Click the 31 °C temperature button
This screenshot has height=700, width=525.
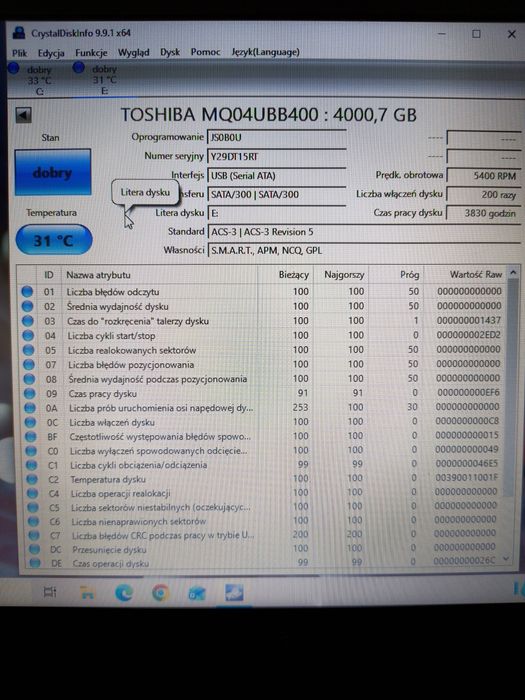[x=54, y=241]
